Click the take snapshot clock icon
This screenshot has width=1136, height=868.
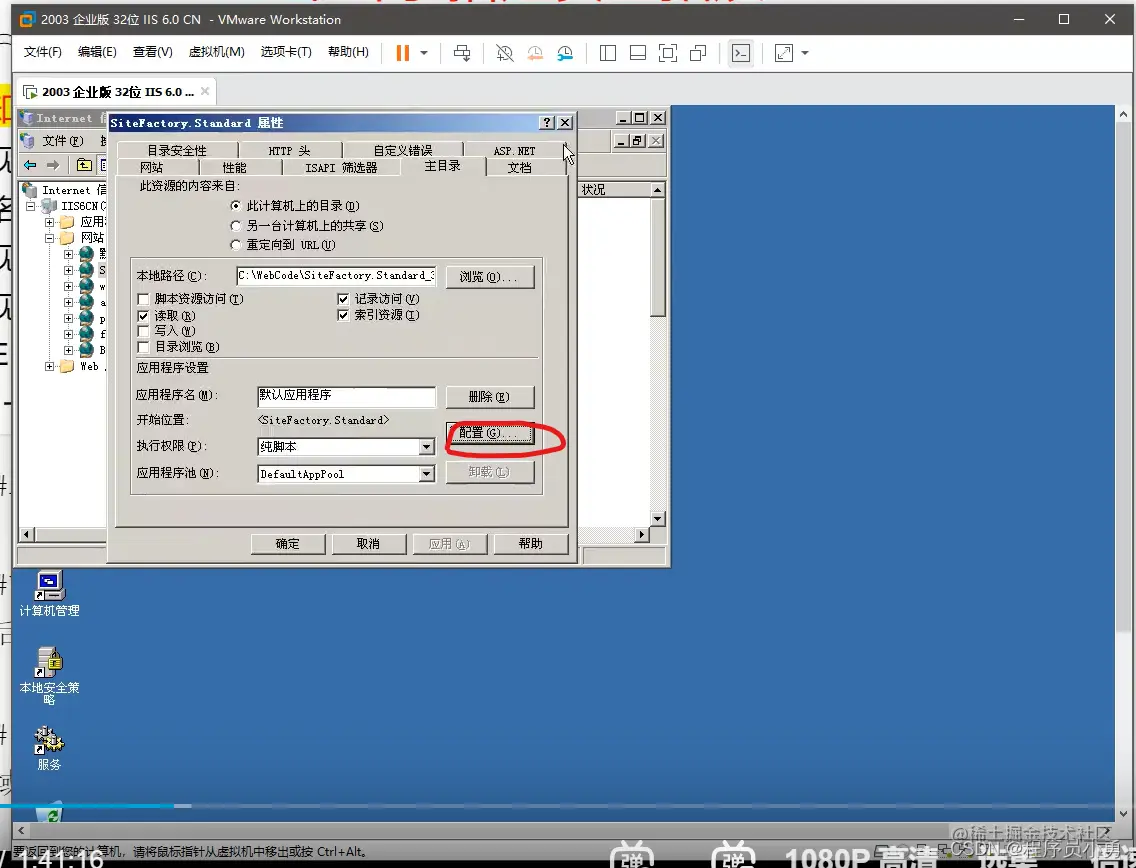(505, 53)
